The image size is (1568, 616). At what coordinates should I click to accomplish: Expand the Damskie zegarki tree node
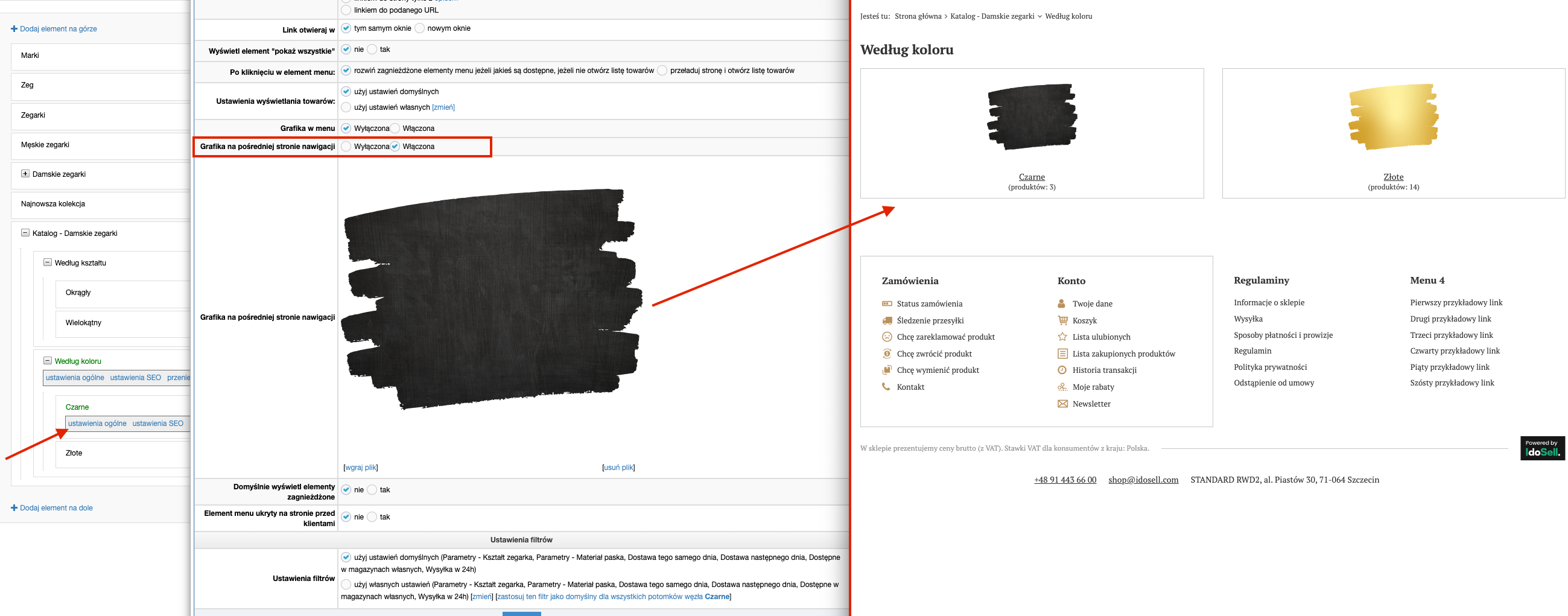(x=25, y=174)
